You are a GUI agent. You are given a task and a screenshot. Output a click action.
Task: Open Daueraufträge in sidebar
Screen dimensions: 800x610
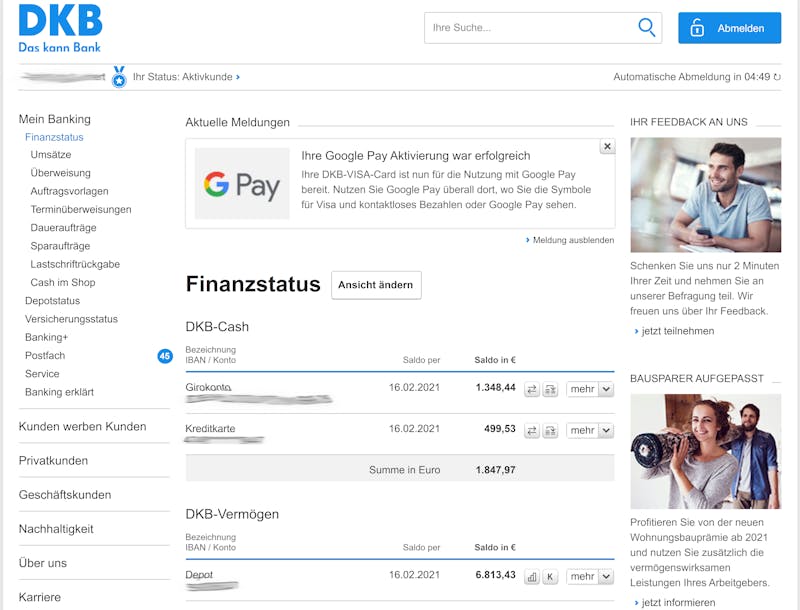63,228
